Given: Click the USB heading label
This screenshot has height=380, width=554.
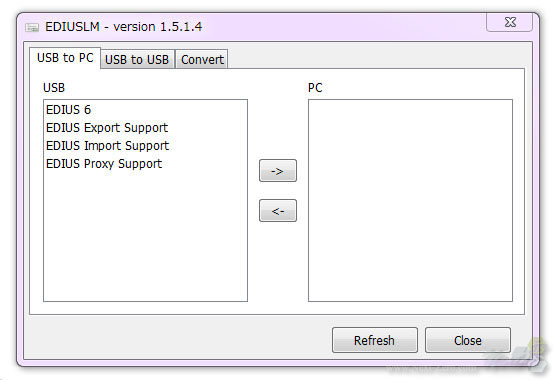Looking at the screenshot, I should (x=54, y=88).
